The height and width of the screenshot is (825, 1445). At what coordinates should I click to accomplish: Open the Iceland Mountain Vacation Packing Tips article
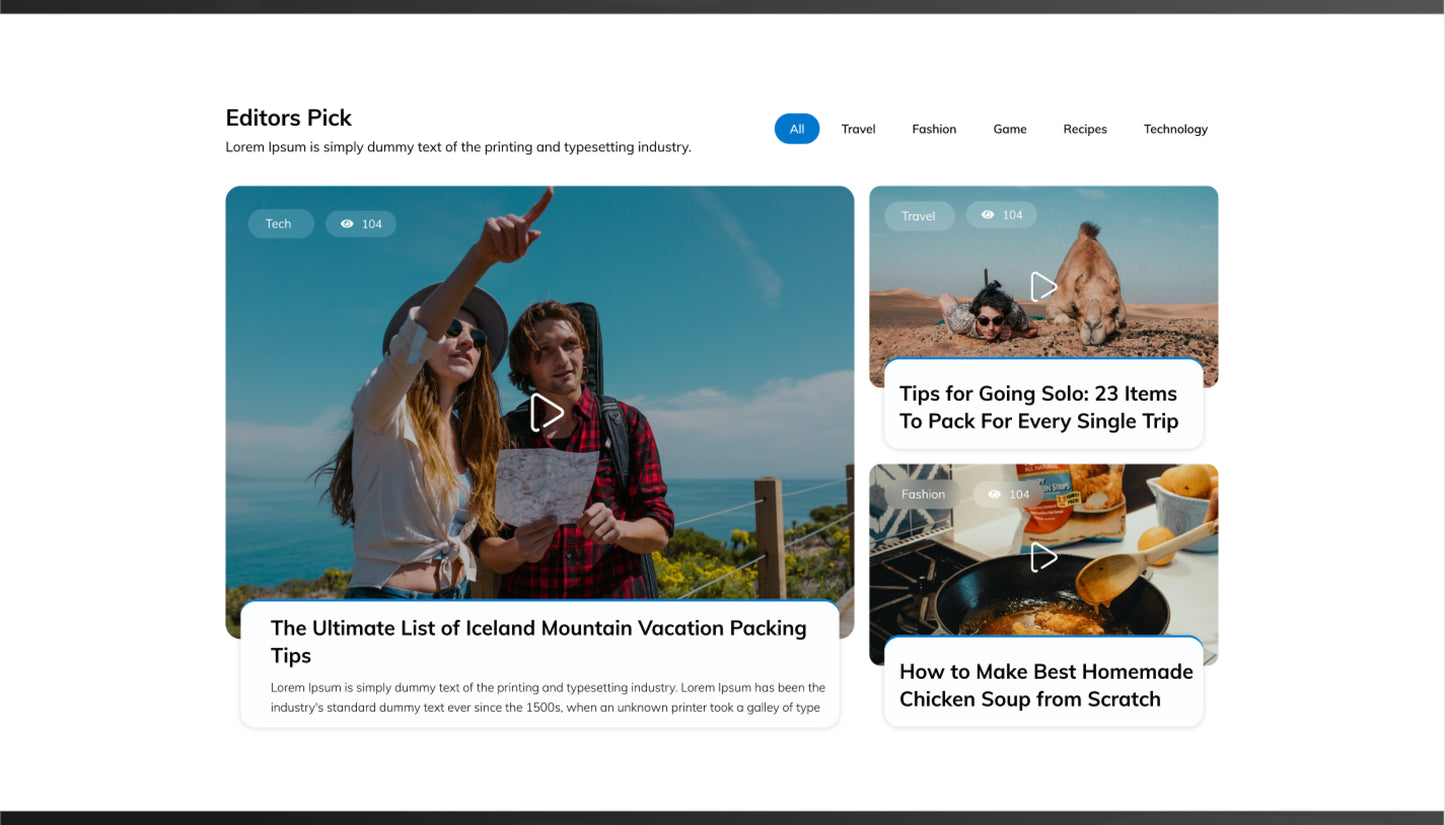pos(538,641)
